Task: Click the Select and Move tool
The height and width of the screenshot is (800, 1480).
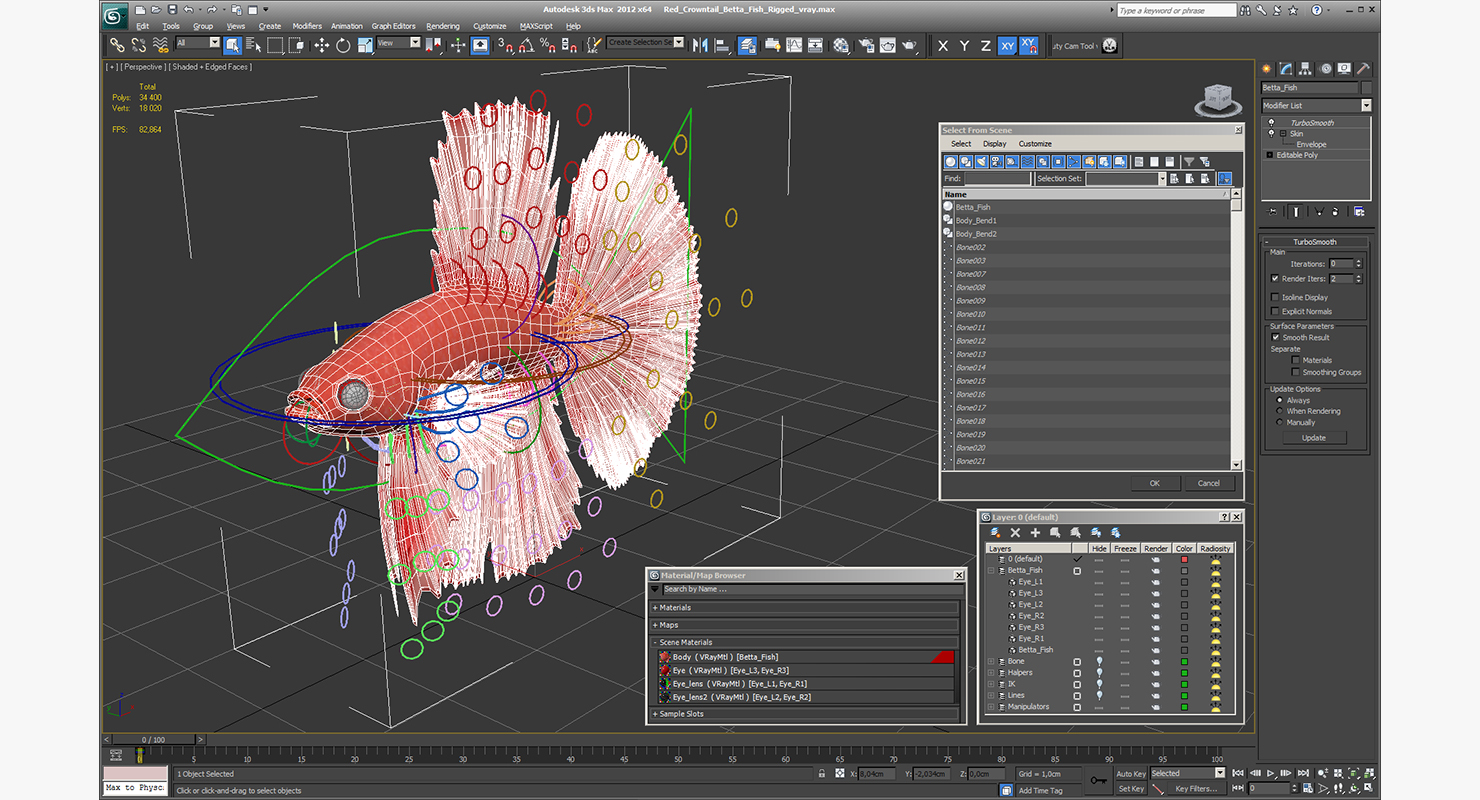Action: pyautogui.click(x=321, y=45)
